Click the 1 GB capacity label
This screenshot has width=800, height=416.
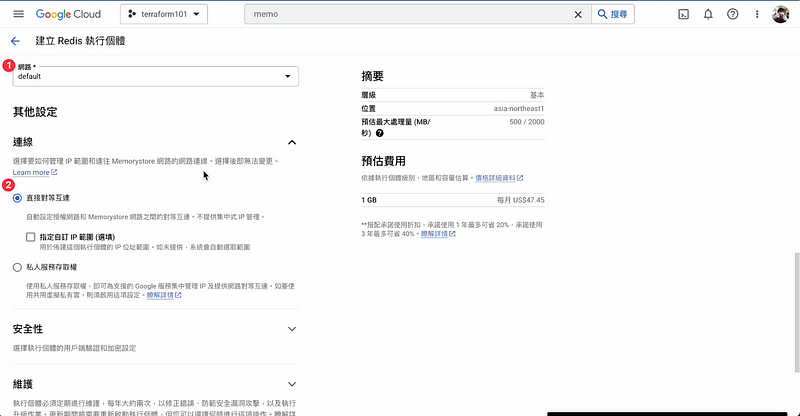369,200
